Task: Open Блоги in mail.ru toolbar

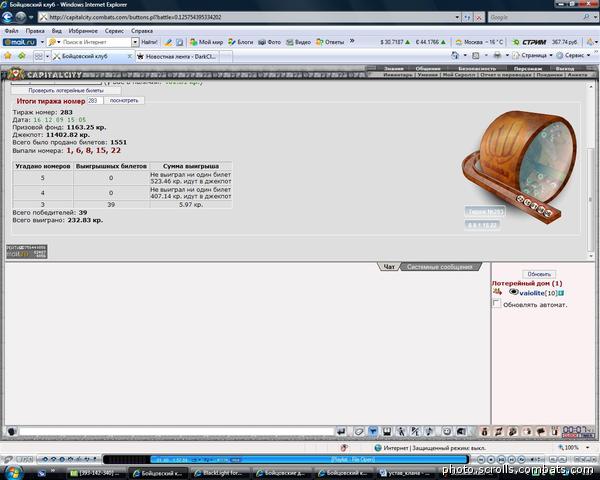Action: click(x=240, y=42)
